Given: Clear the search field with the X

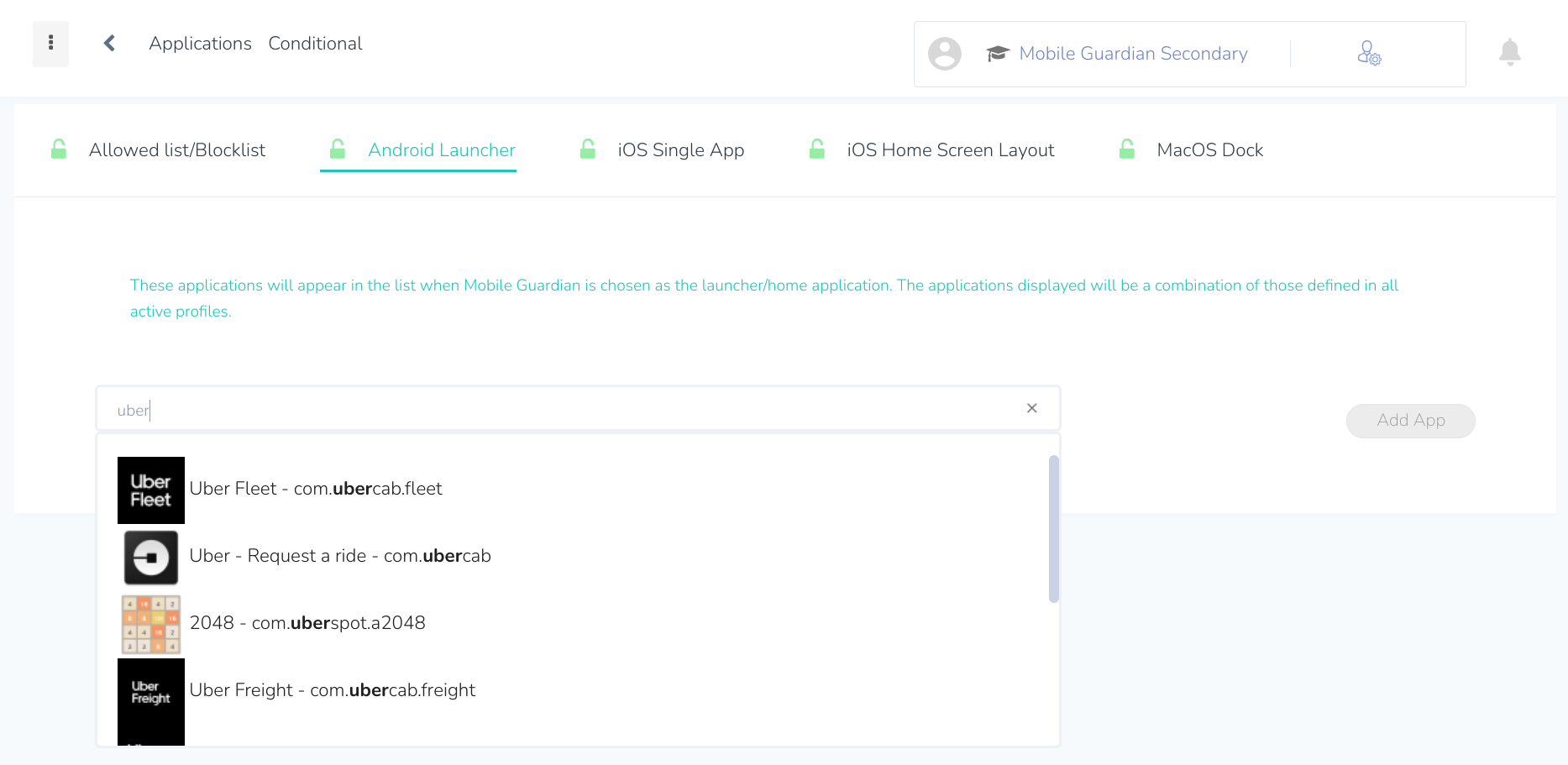Looking at the screenshot, I should point(1032,408).
